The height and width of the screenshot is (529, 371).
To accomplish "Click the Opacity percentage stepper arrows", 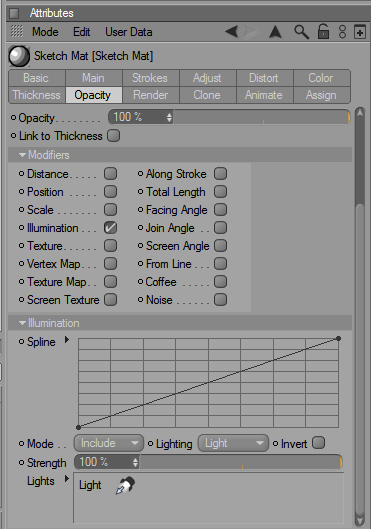I will [x=169, y=117].
